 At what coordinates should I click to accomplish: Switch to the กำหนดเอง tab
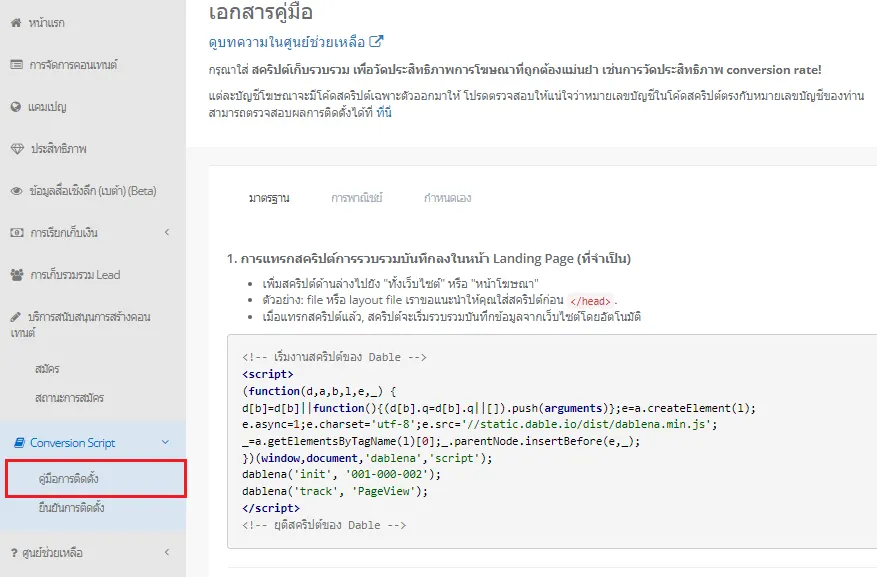coord(447,198)
